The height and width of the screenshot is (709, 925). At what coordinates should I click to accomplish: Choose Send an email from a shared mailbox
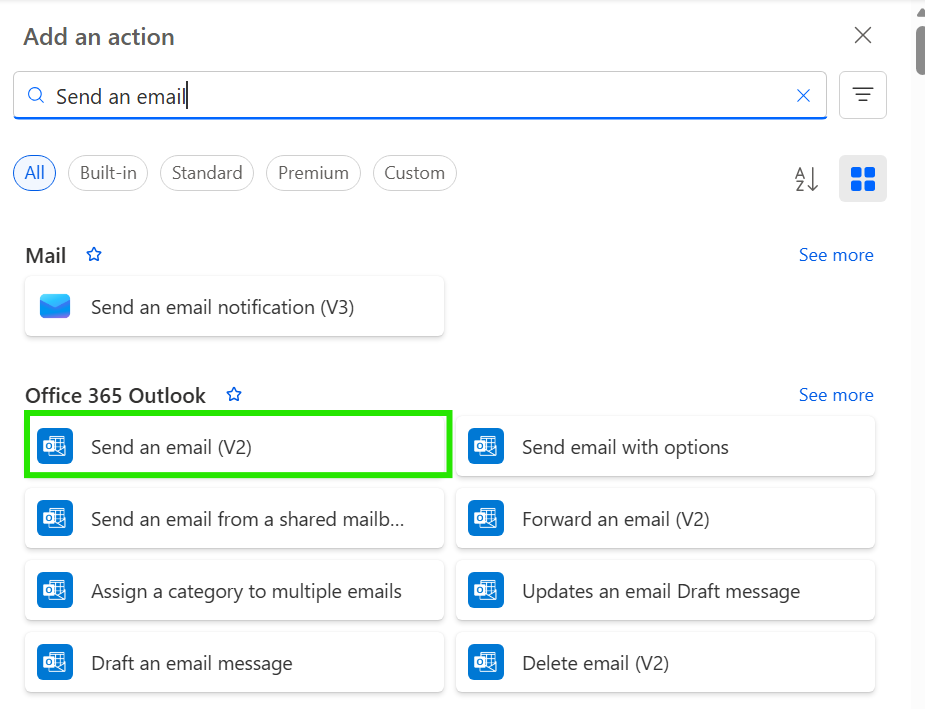point(234,518)
